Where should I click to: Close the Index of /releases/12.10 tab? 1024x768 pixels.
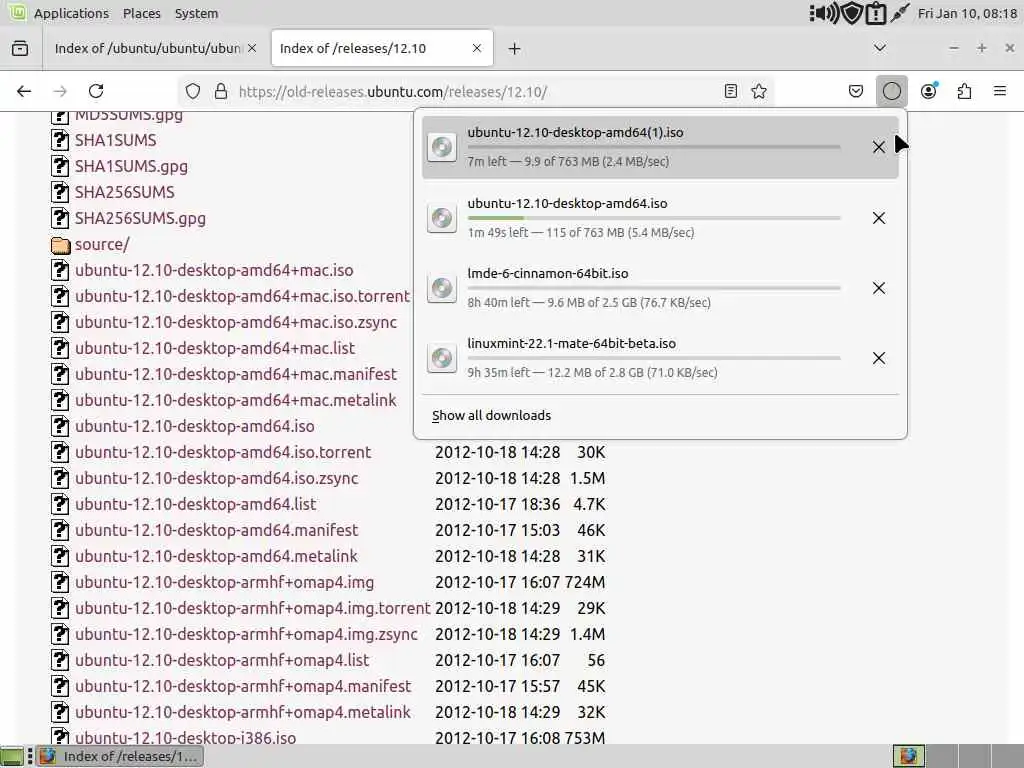point(477,48)
